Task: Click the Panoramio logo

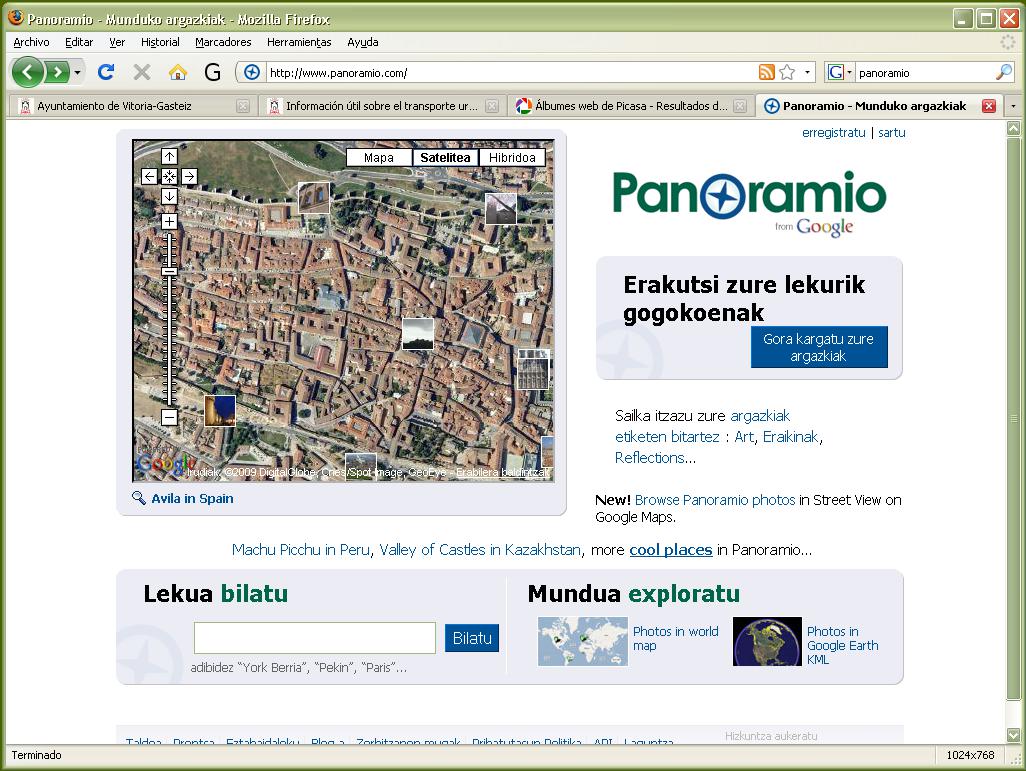Action: tap(749, 202)
